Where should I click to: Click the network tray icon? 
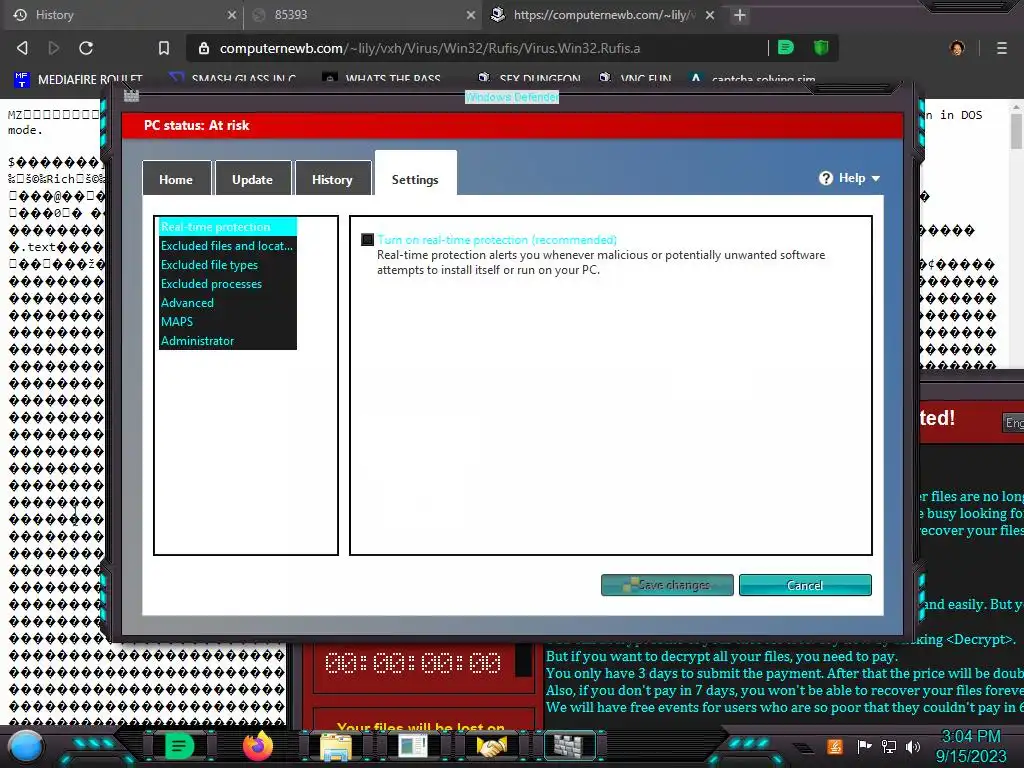pyautogui.click(x=889, y=746)
